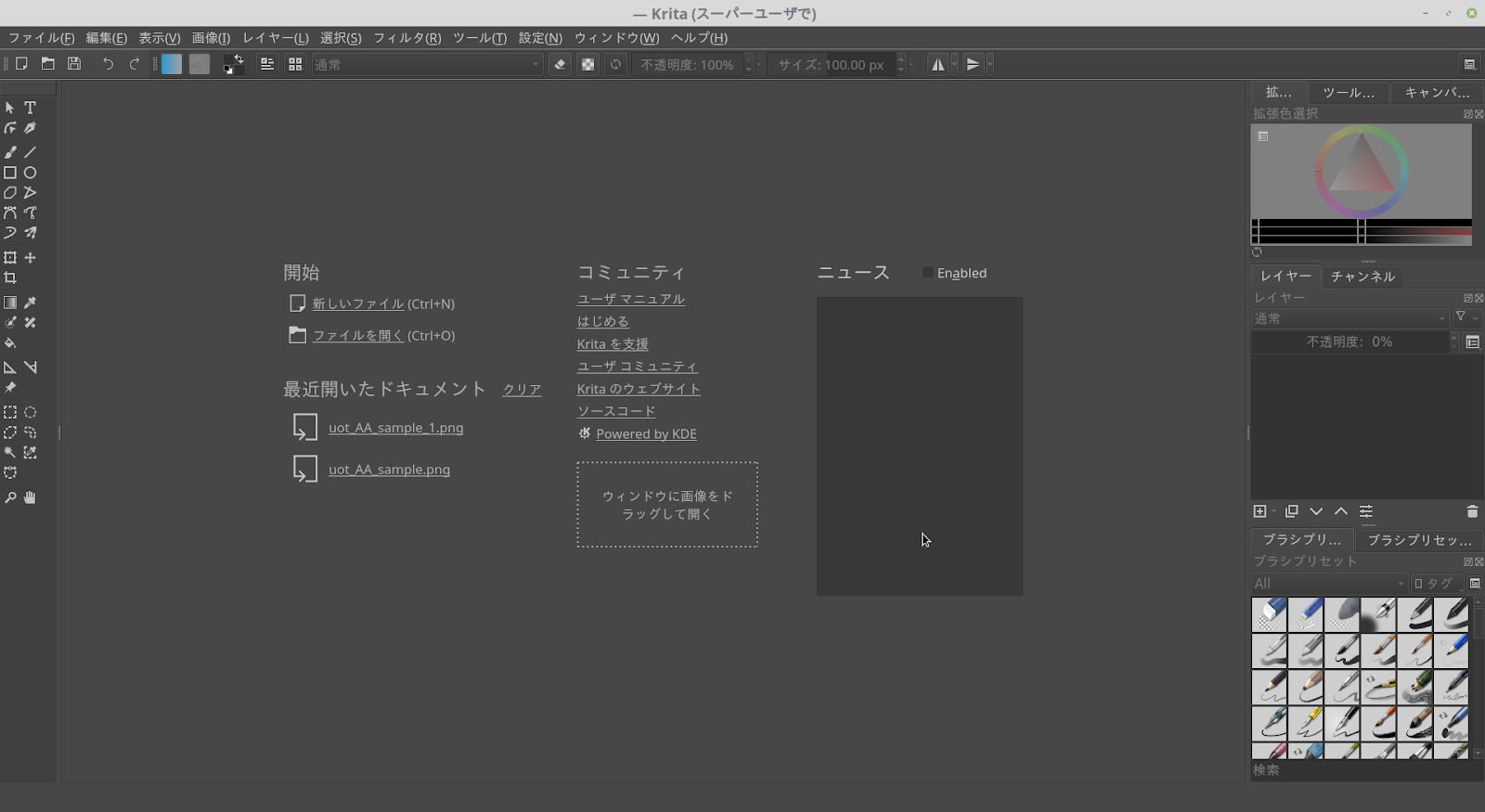This screenshot has width=1485, height=812.
Task: Select the Crop tool
Action: pyautogui.click(x=10, y=278)
